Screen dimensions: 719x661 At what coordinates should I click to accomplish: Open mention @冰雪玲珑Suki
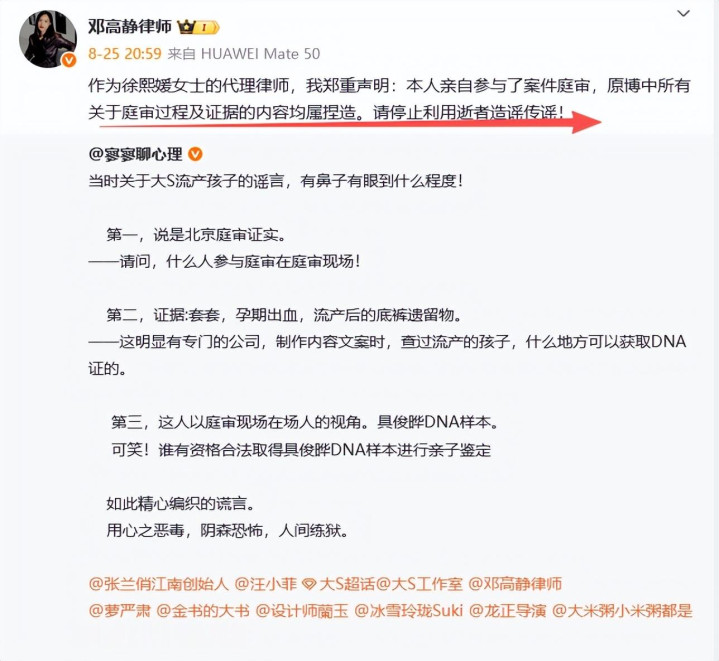[x=409, y=611]
